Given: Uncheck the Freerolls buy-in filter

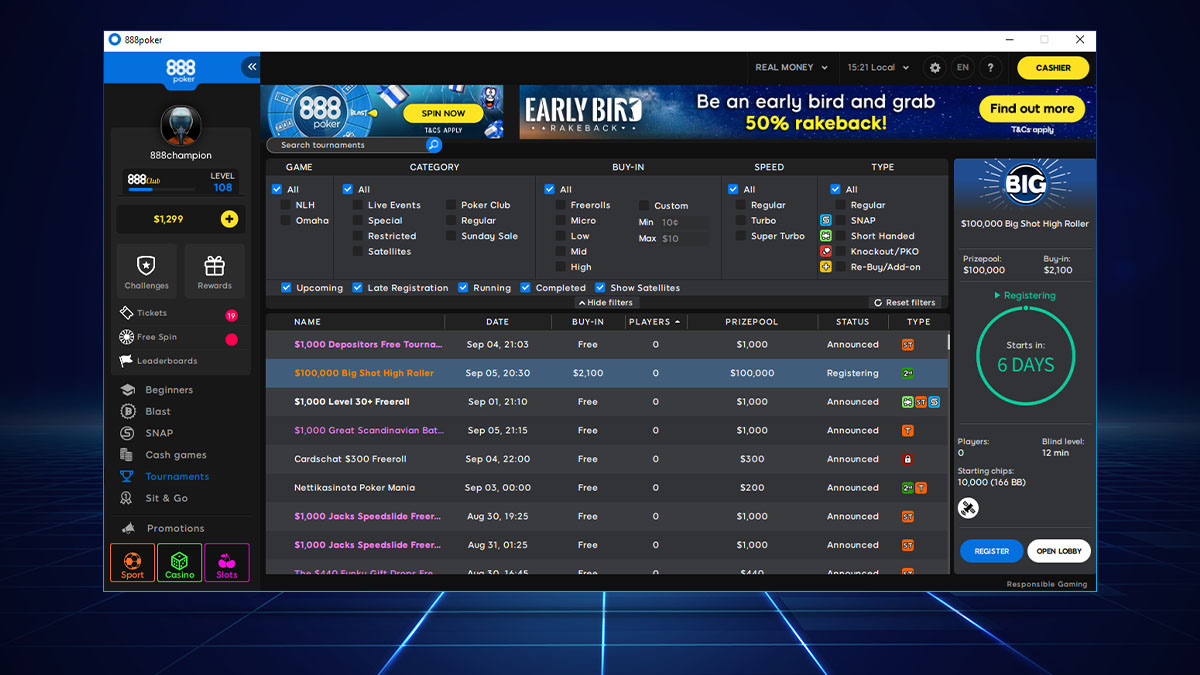Looking at the screenshot, I should (563, 204).
